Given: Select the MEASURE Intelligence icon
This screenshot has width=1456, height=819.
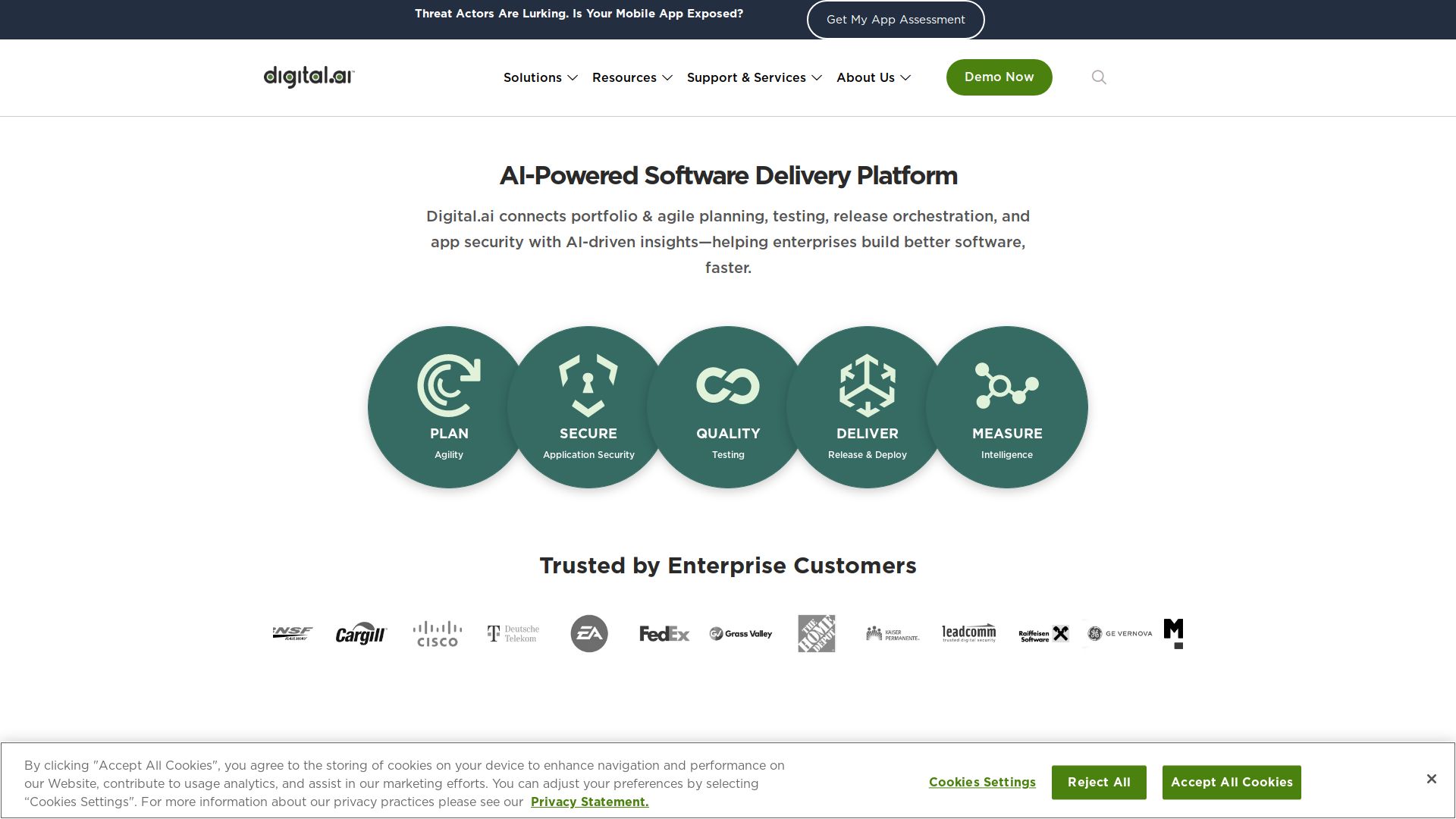Looking at the screenshot, I should [1006, 385].
